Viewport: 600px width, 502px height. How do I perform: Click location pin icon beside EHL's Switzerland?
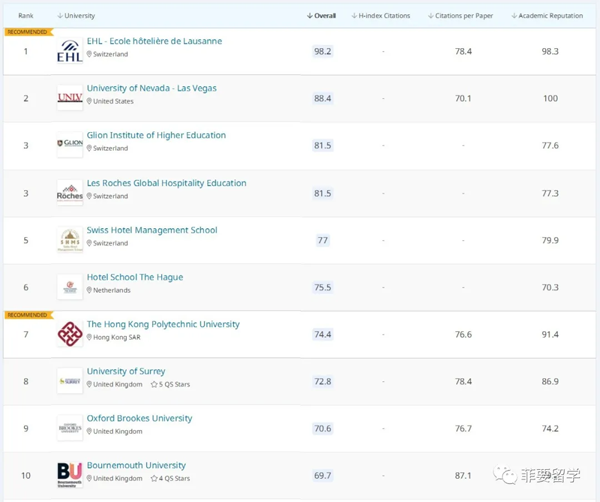(x=89, y=54)
